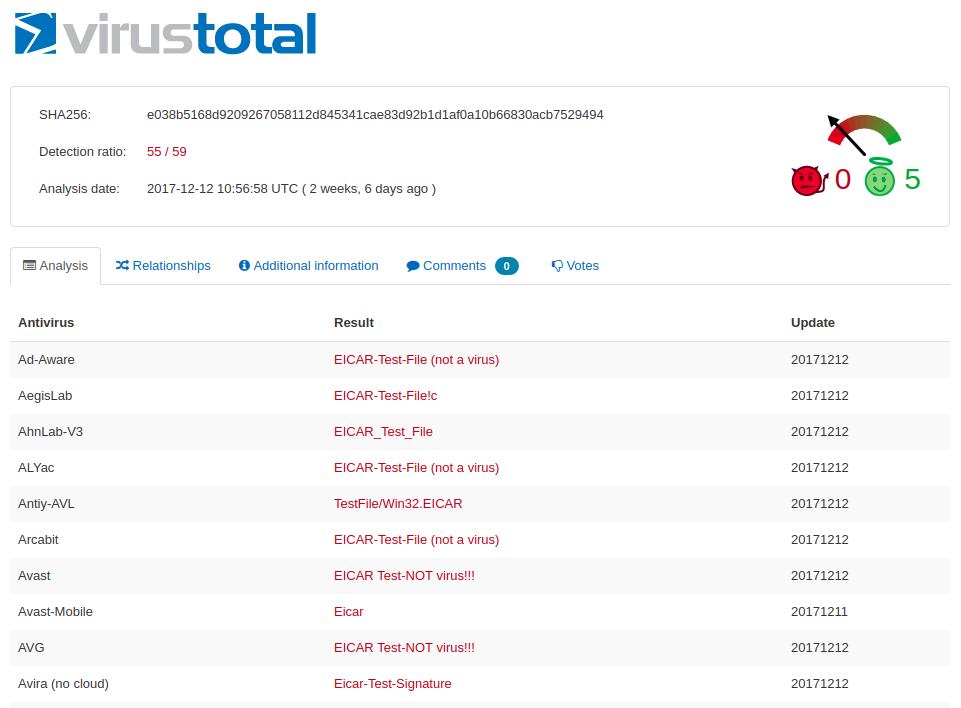Select the Arcabit antivirus name
The image size is (961, 708).
pos(38,540)
